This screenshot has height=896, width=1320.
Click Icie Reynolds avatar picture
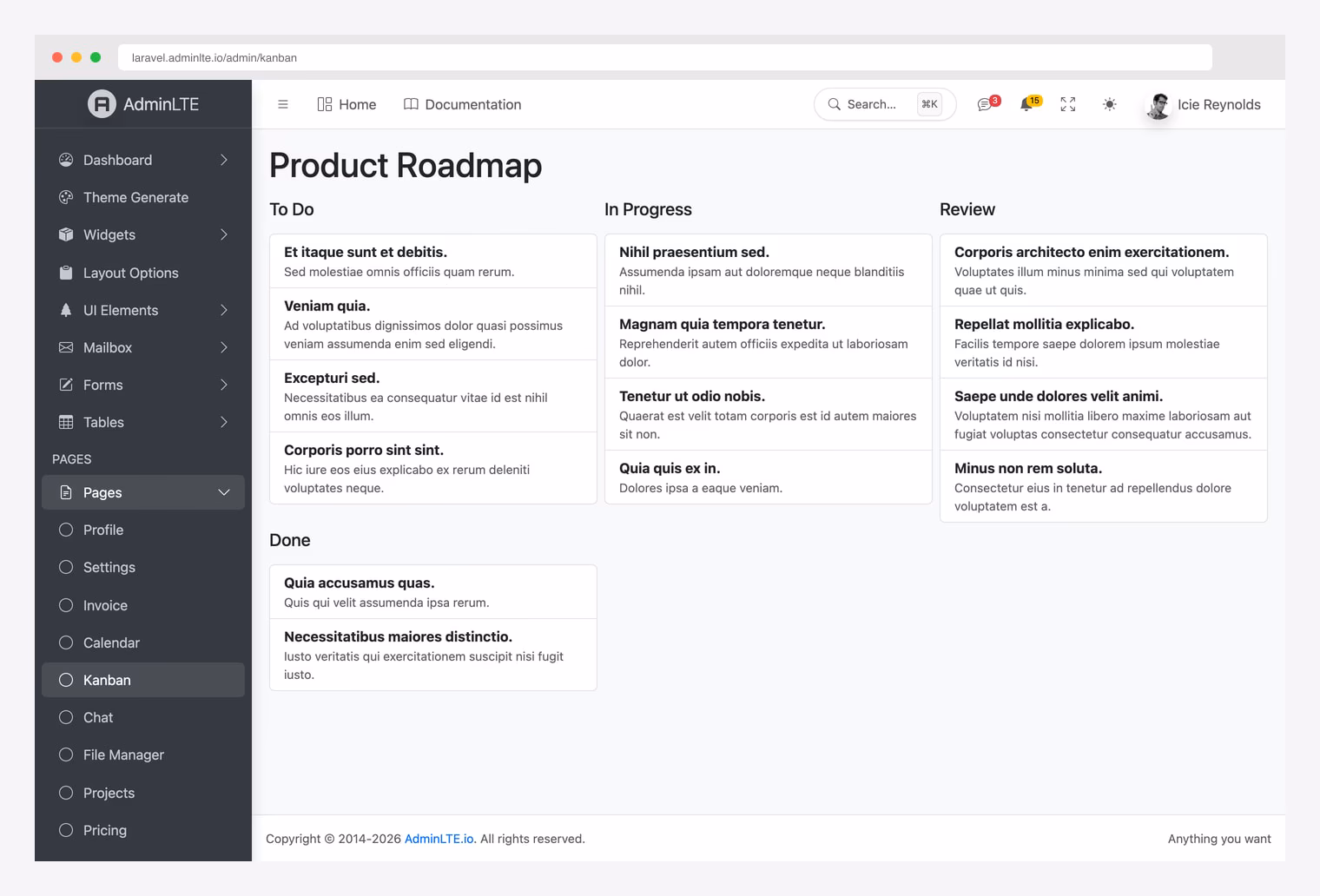point(1158,104)
